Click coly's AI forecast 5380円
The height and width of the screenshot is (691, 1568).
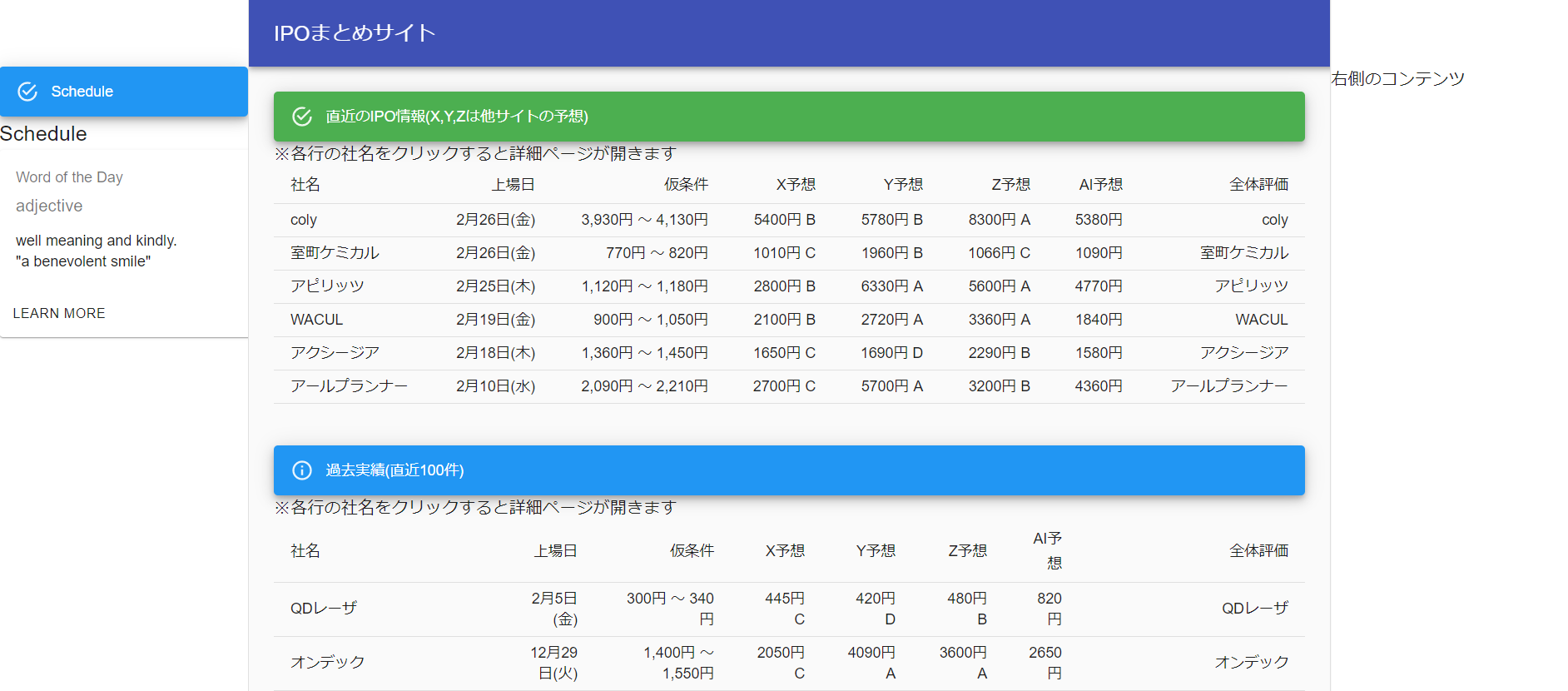coord(1099,220)
